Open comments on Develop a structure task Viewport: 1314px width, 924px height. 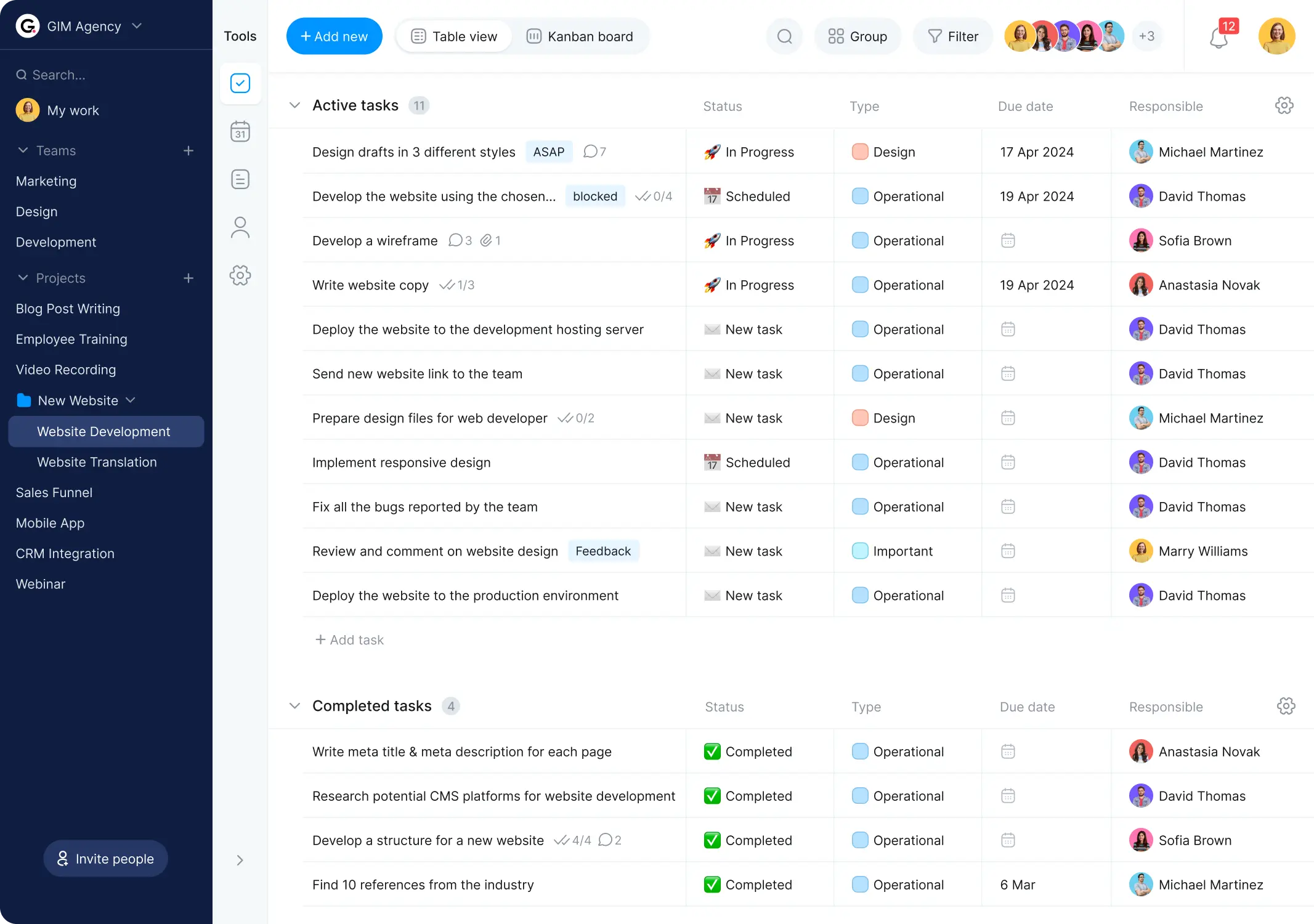click(x=610, y=840)
